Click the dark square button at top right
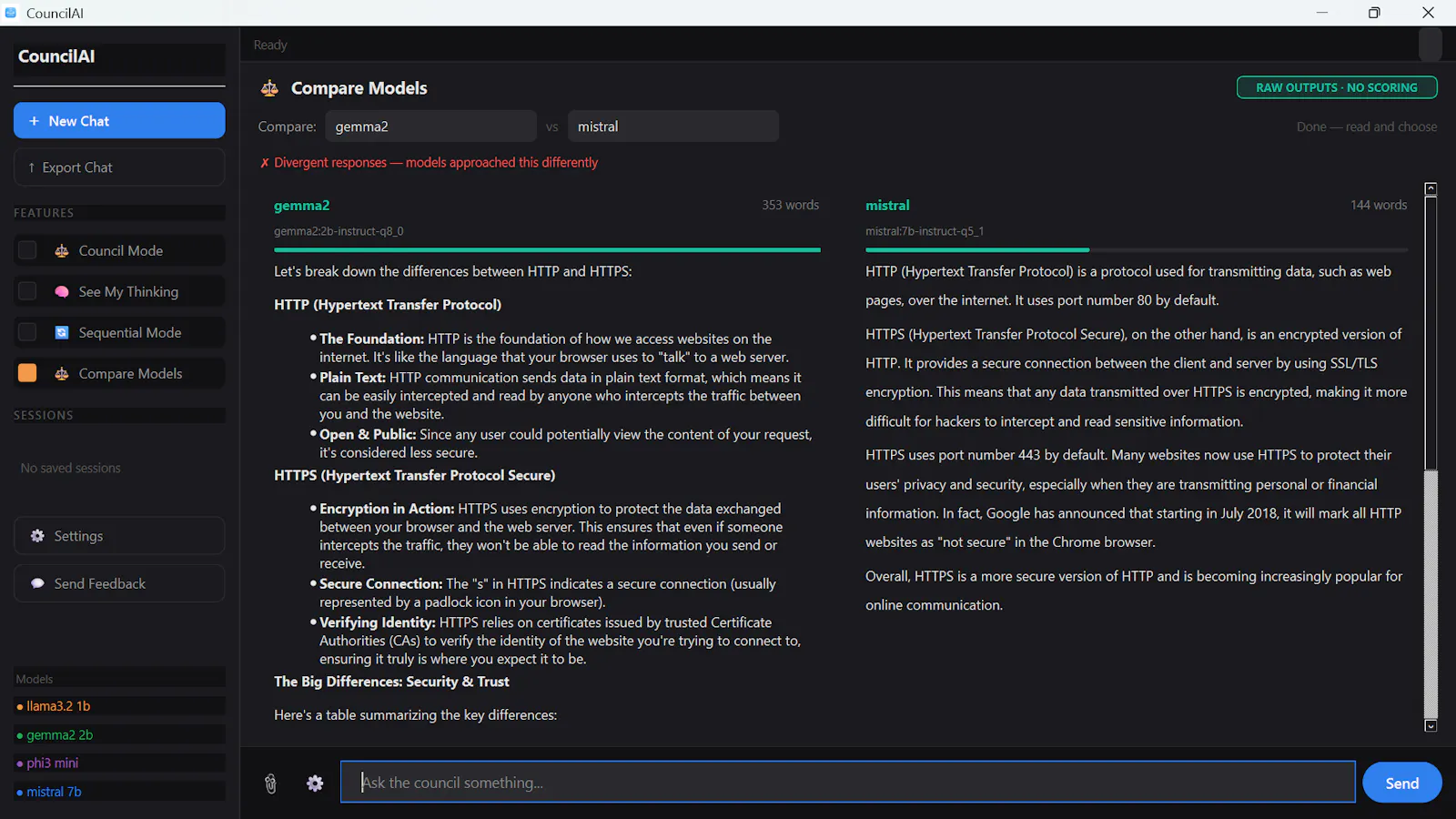1456x819 pixels. pos(1430,45)
